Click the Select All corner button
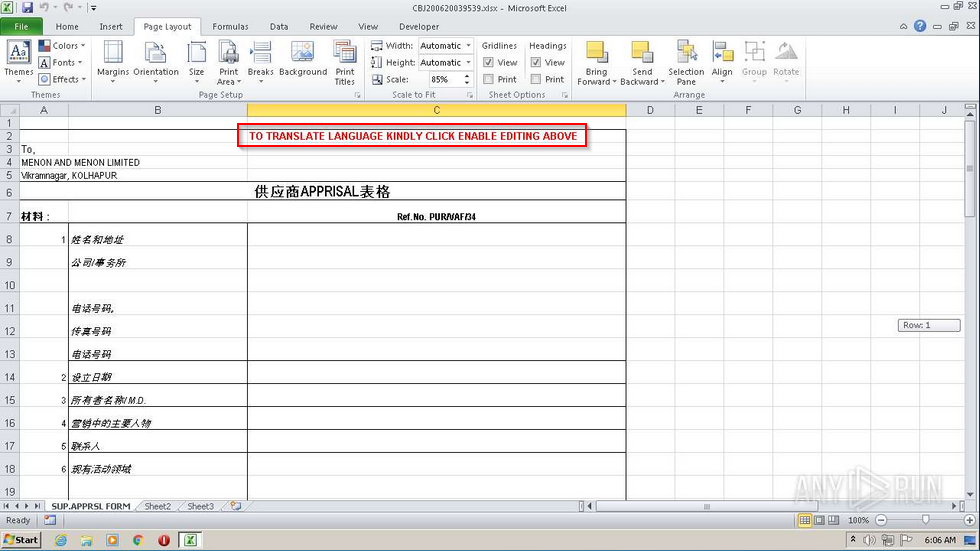Screen dimensions: 980x551 9,110
